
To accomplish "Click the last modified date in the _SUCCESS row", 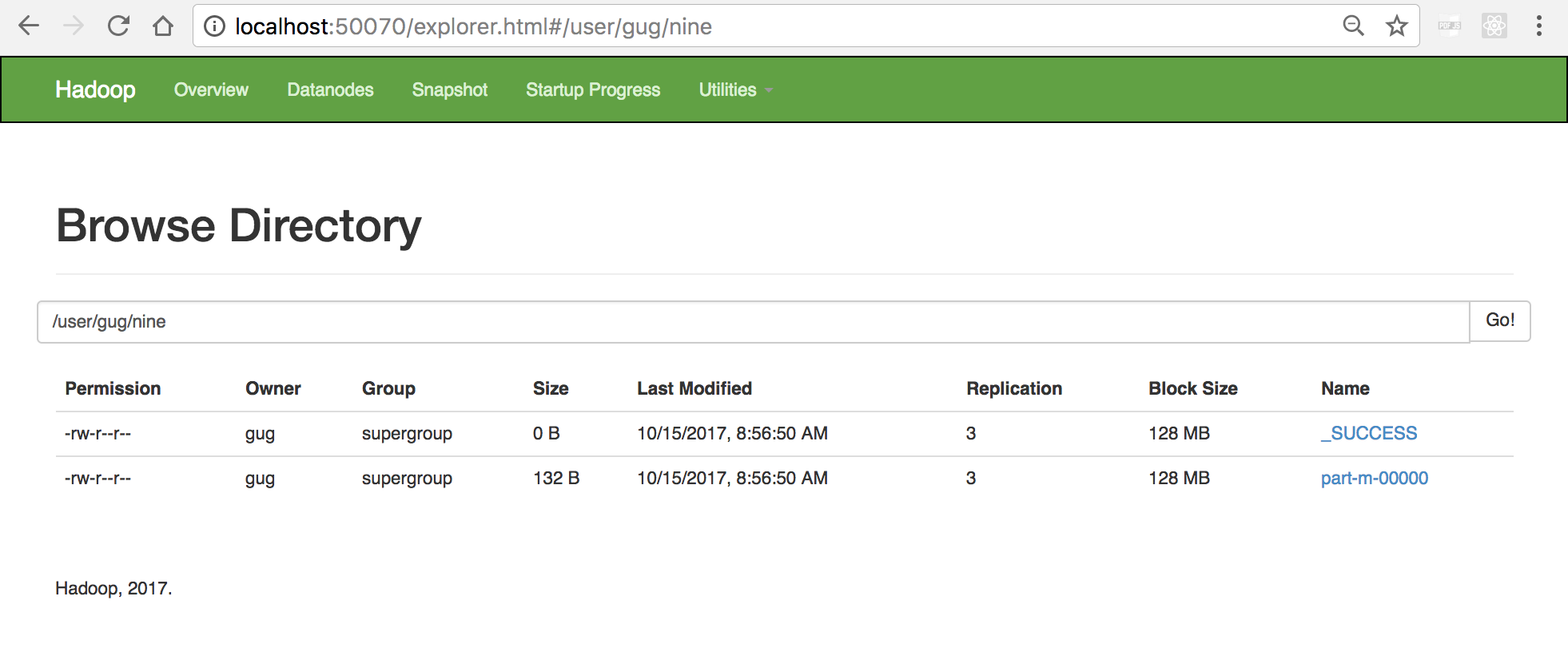I will pyautogui.click(x=732, y=434).
